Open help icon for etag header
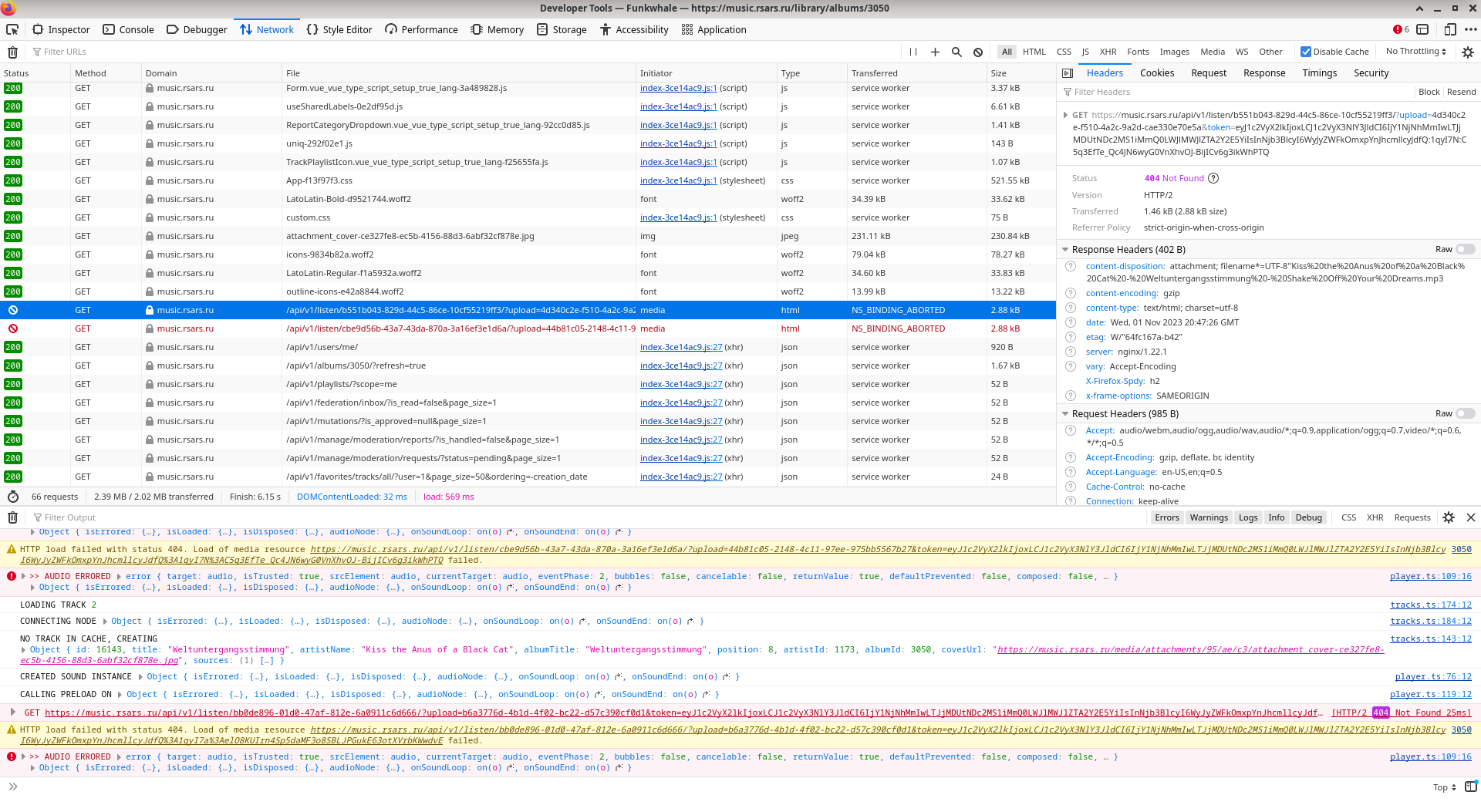 1071,337
